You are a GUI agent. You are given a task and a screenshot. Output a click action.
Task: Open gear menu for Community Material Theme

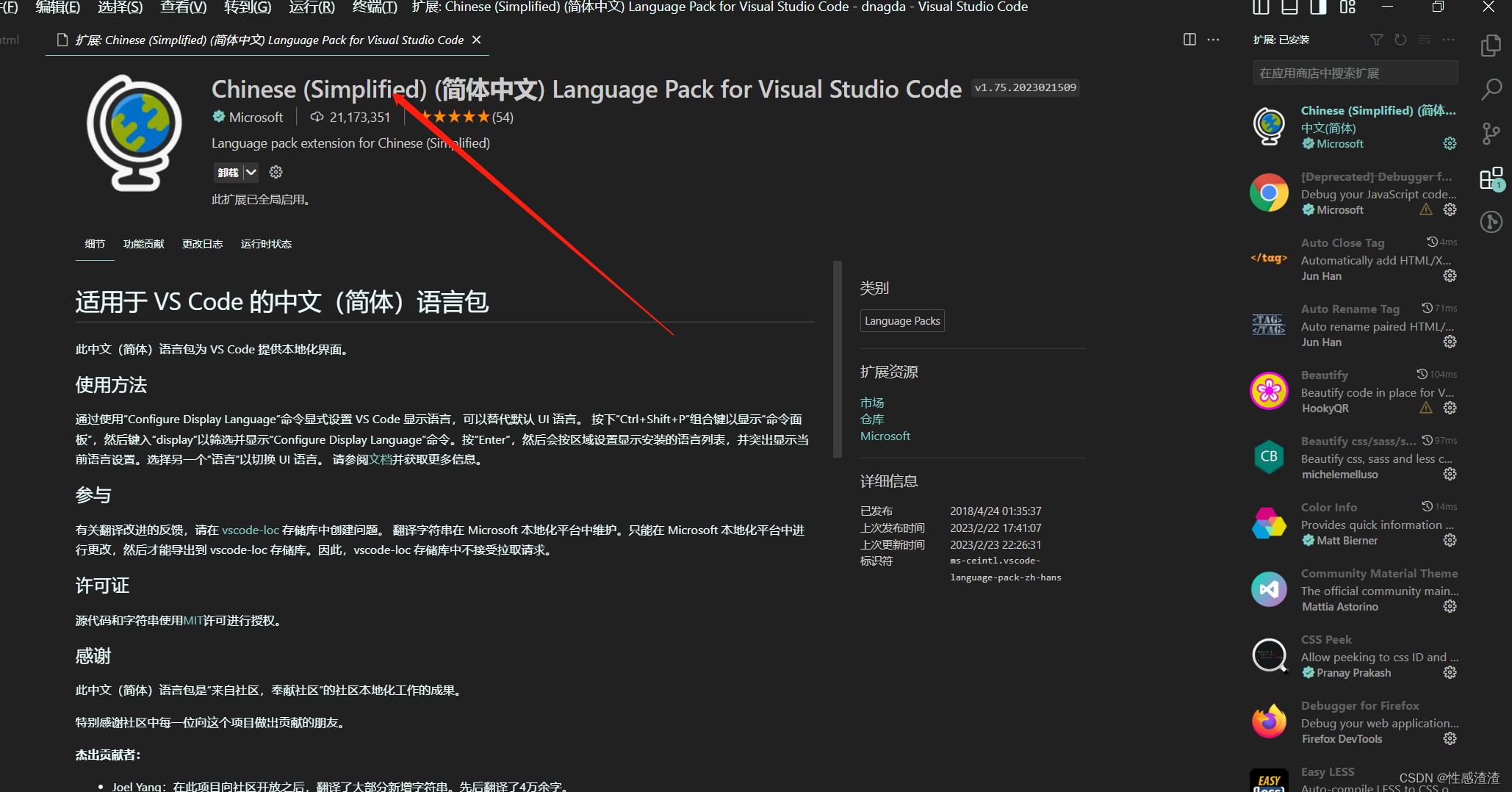(x=1450, y=606)
